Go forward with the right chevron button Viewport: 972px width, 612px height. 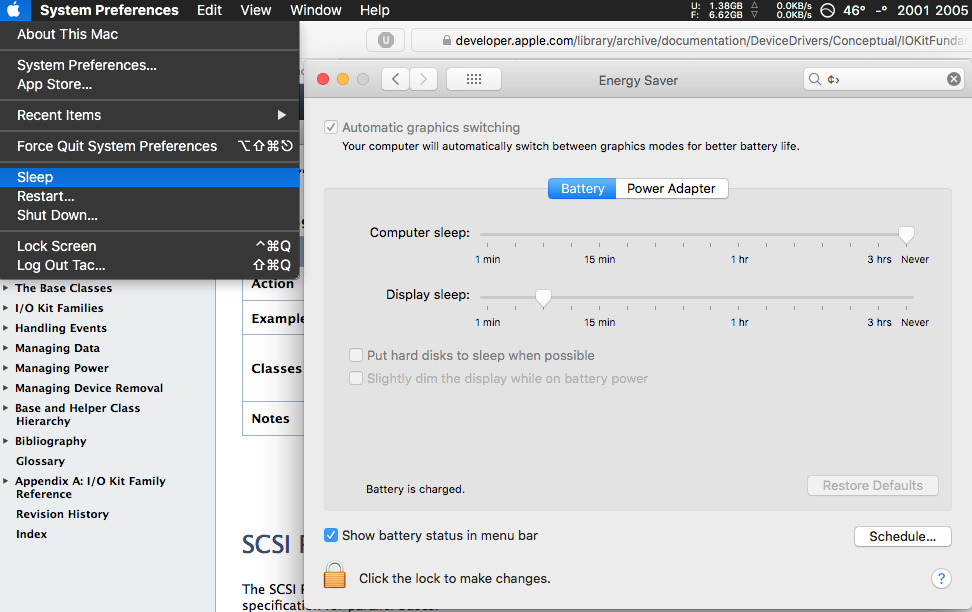click(423, 79)
